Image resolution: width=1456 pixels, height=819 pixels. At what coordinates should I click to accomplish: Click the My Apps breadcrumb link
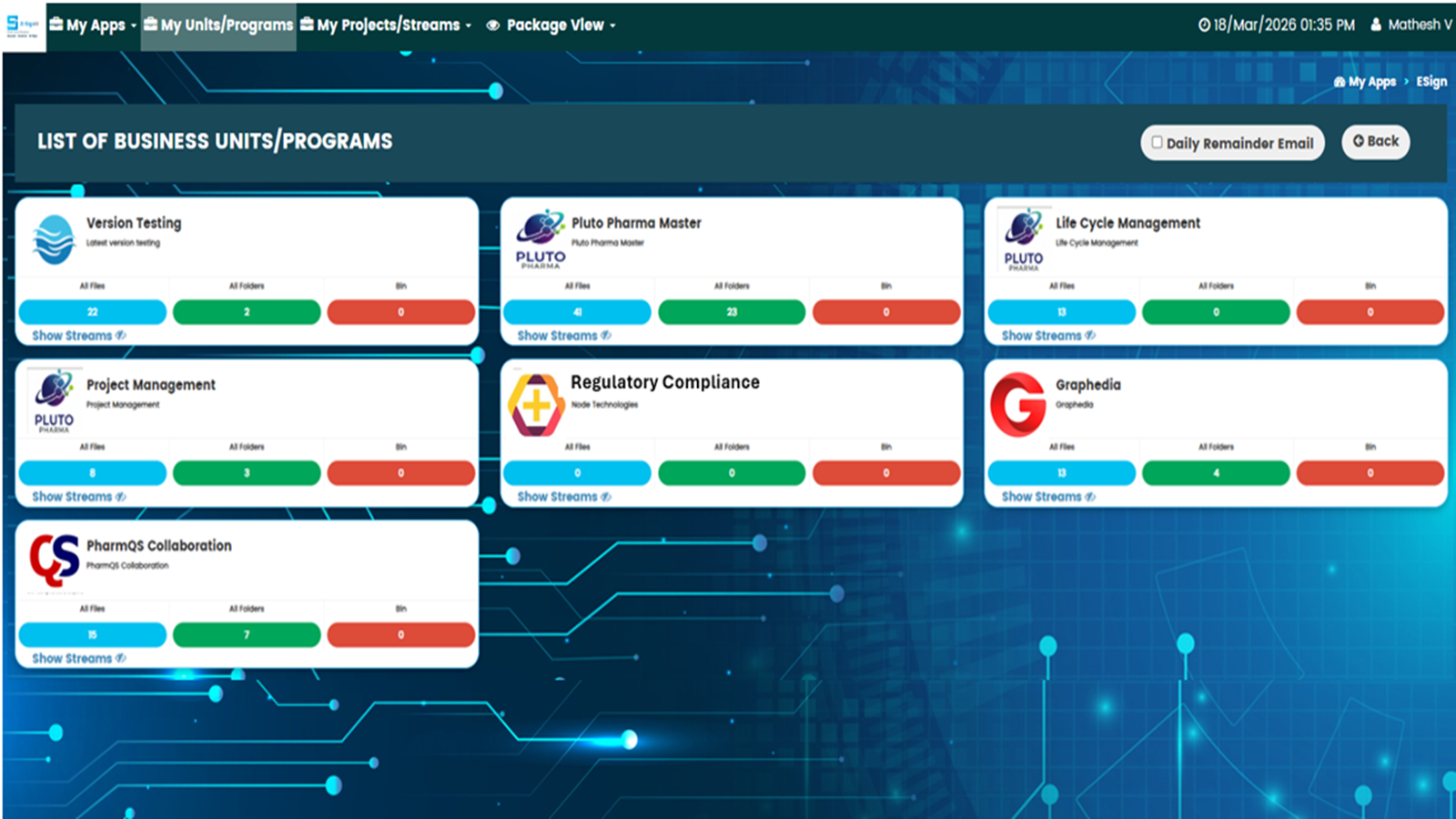pyautogui.click(x=1365, y=82)
